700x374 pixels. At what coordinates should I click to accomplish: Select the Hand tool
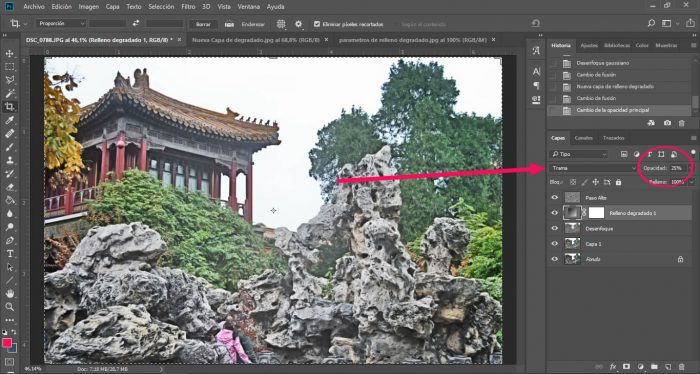pos(9,293)
